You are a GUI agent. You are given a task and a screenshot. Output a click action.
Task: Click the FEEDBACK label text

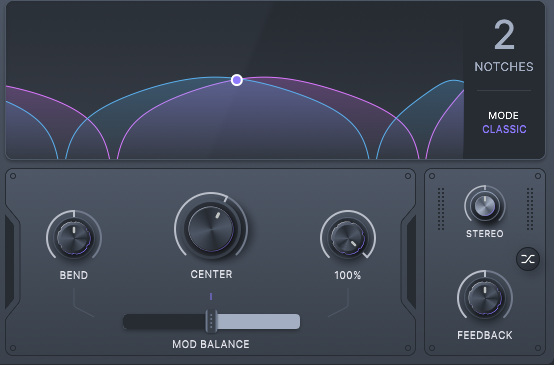[x=485, y=335]
